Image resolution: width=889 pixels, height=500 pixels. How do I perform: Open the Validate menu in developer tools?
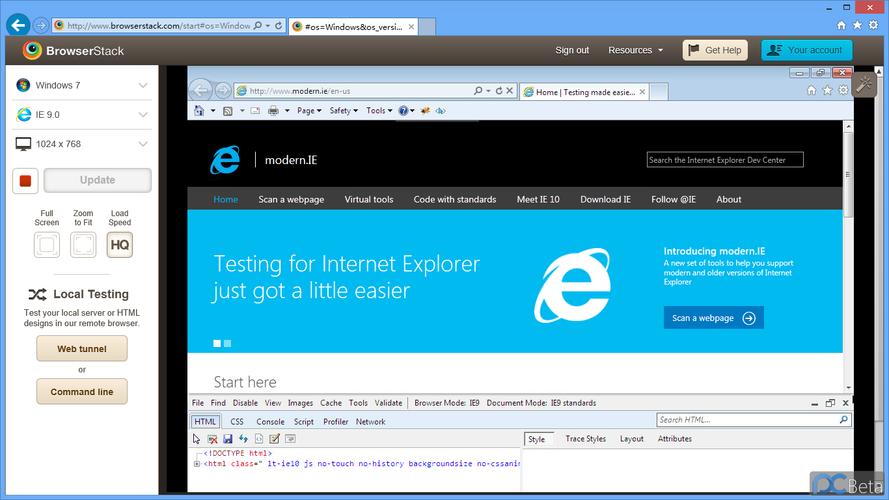(x=388, y=403)
